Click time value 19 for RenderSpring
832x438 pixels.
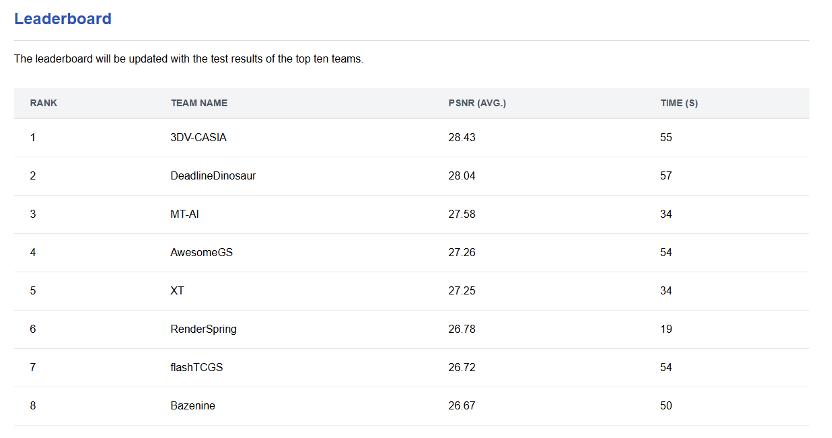coord(666,329)
